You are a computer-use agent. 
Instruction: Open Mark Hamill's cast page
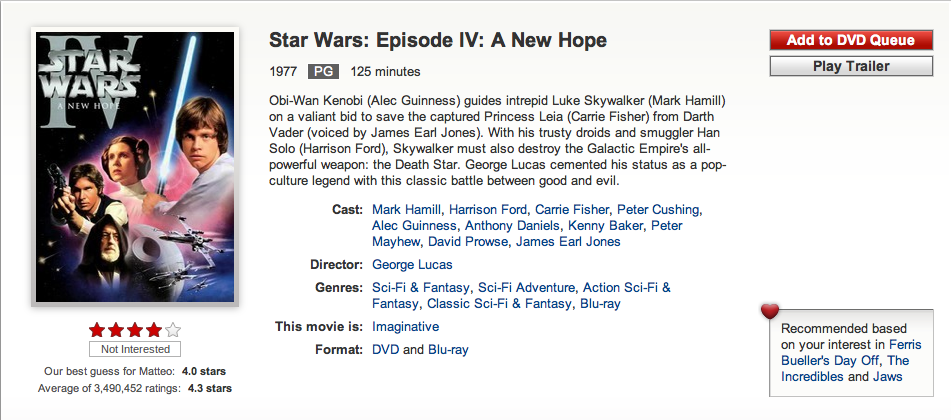pos(406,210)
